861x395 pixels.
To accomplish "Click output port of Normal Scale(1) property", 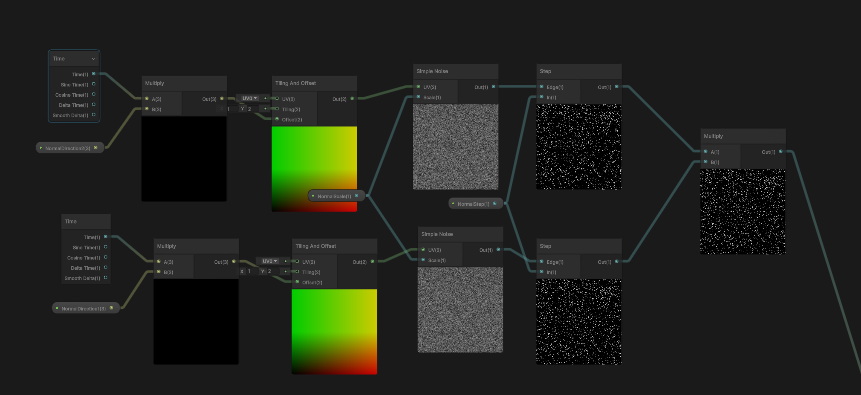I will pos(356,196).
